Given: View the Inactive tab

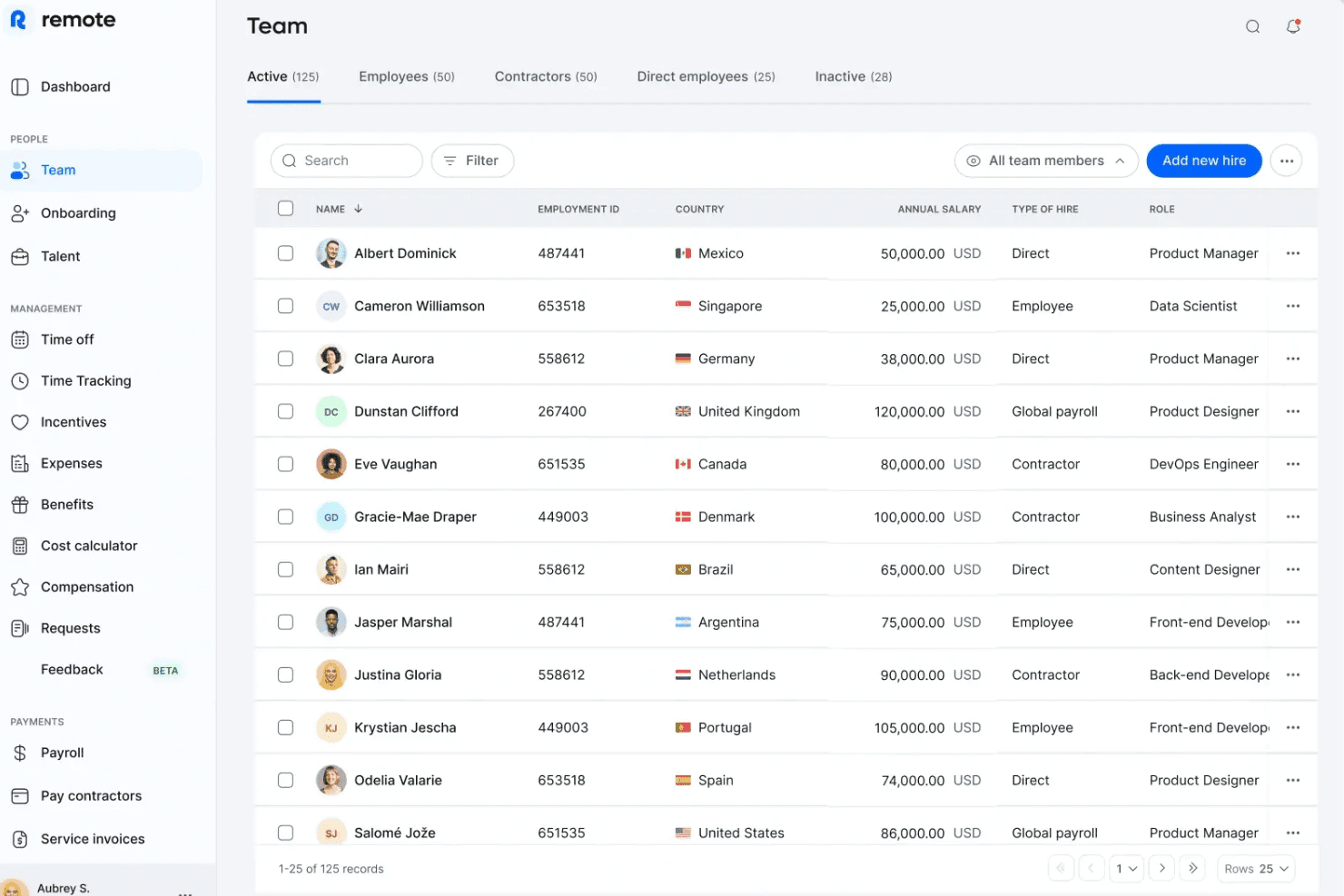Looking at the screenshot, I should [x=854, y=77].
